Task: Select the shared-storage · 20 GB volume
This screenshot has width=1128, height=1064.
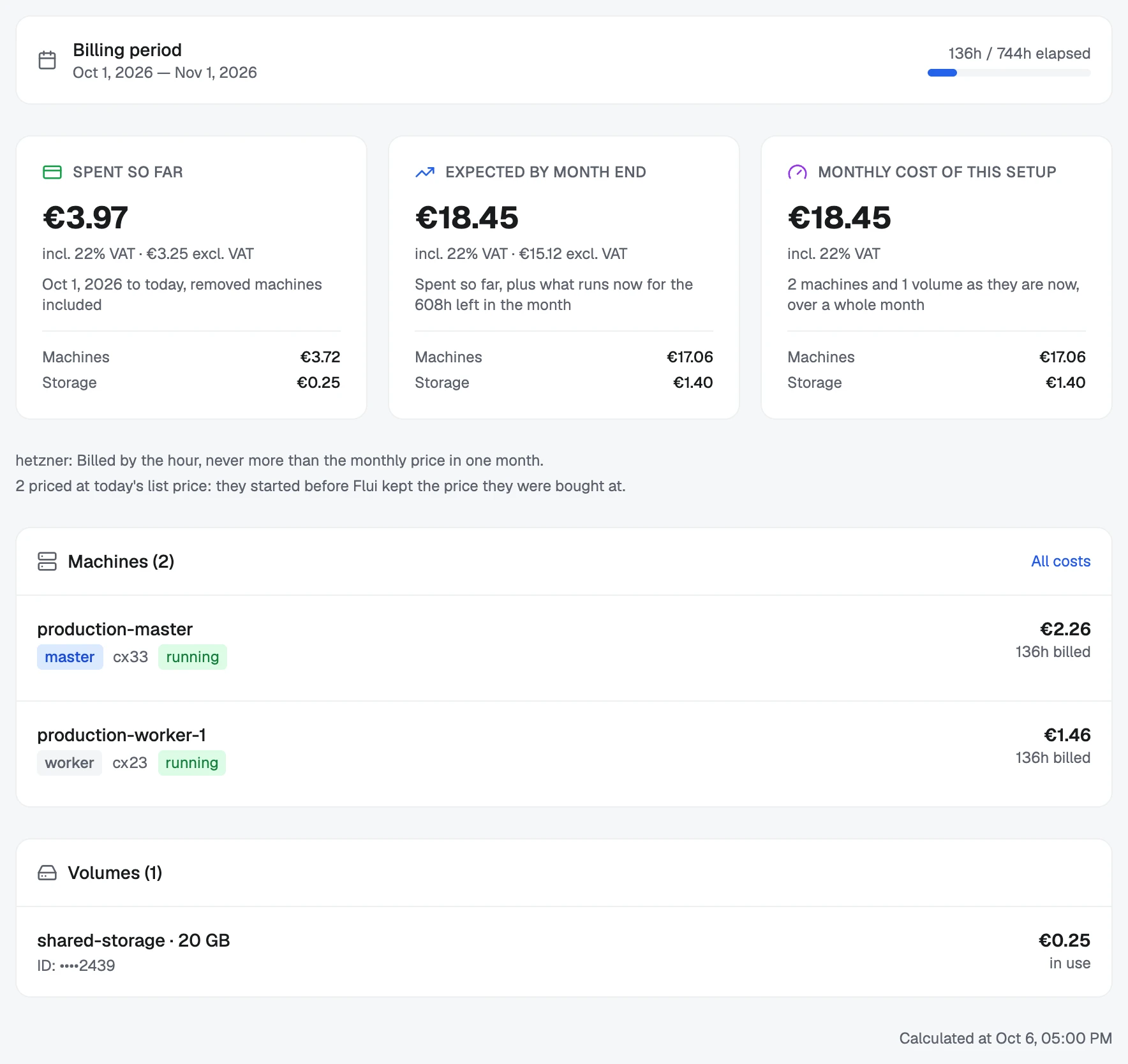Action: click(x=133, y=940)
